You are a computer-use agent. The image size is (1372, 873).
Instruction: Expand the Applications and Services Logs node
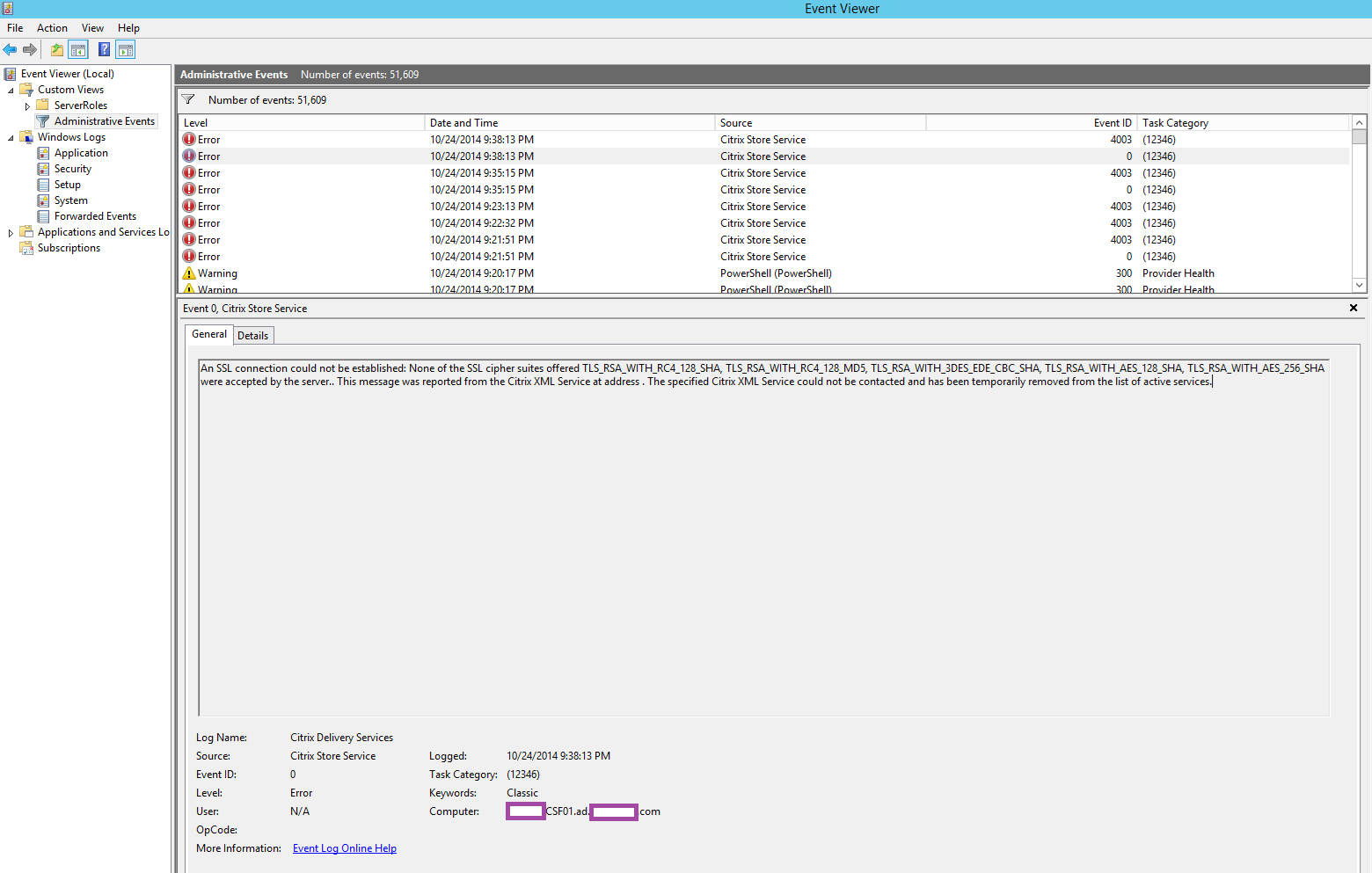click(11, 232)
